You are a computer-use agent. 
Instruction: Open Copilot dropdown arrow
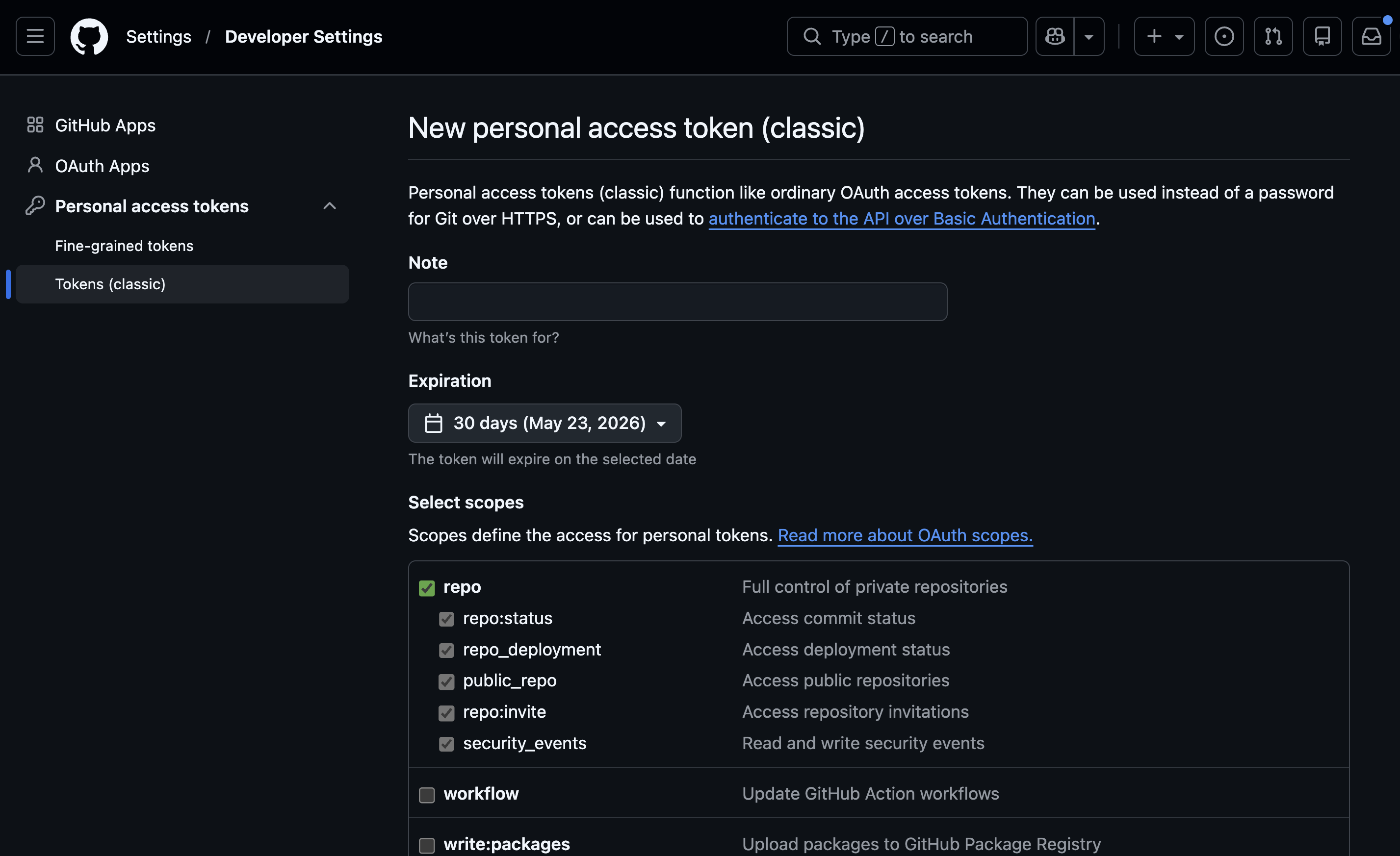(x=1089, y=36)
